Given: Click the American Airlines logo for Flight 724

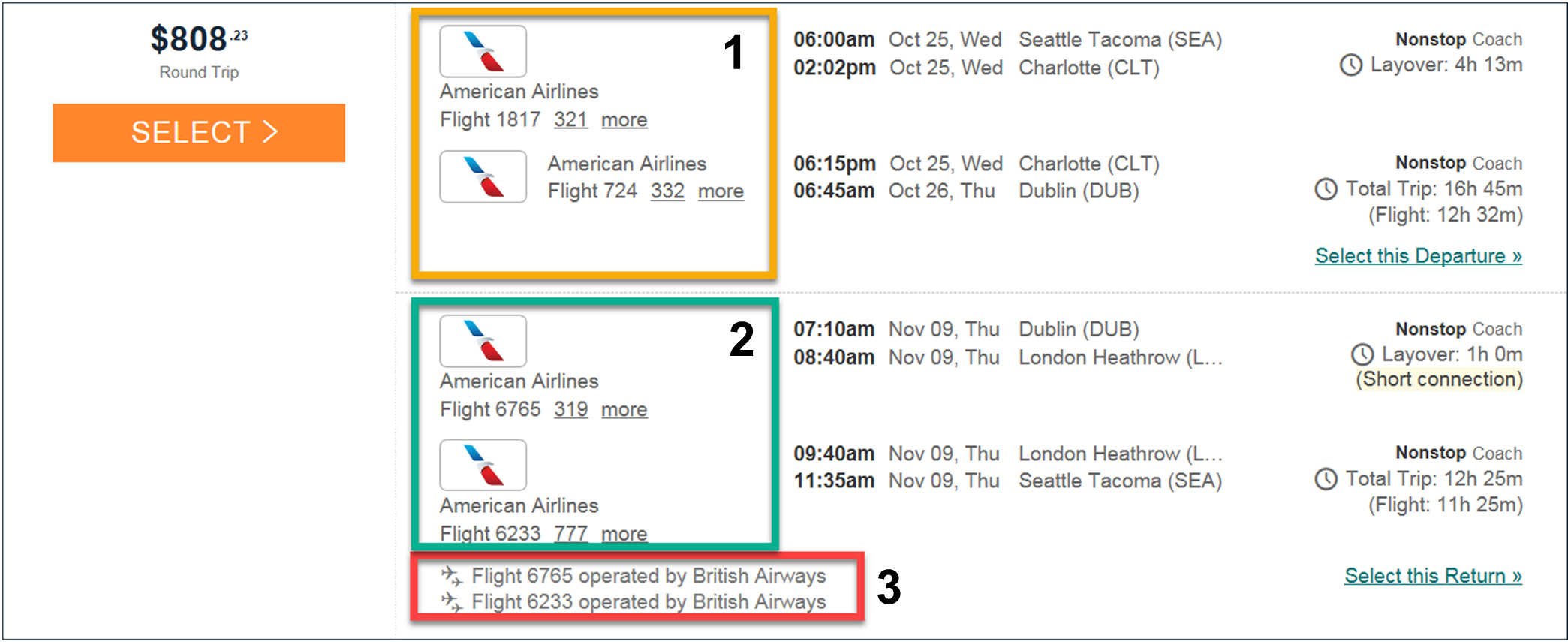Looking at the screenshot, I should [x=483, y=176].
